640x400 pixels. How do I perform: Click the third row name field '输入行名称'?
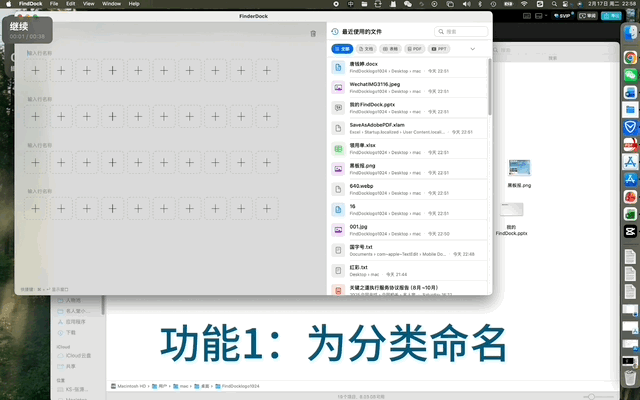click(40, 145)
